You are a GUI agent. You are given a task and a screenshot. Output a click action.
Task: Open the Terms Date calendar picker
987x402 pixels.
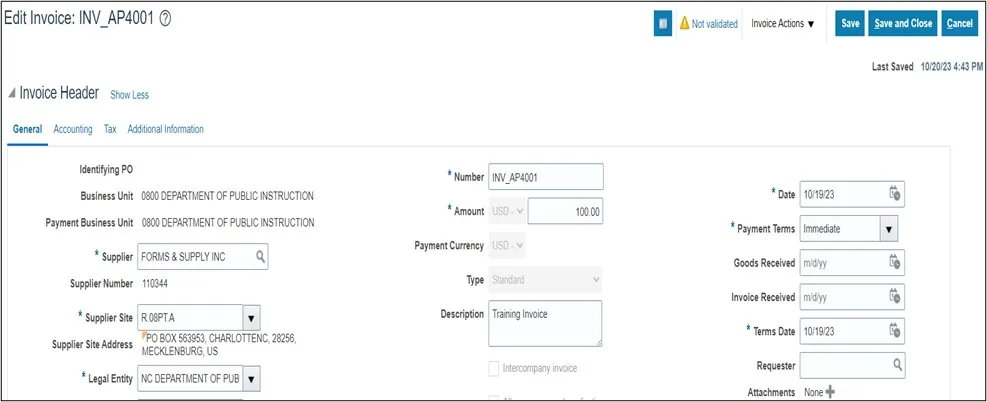click(895, 330)
